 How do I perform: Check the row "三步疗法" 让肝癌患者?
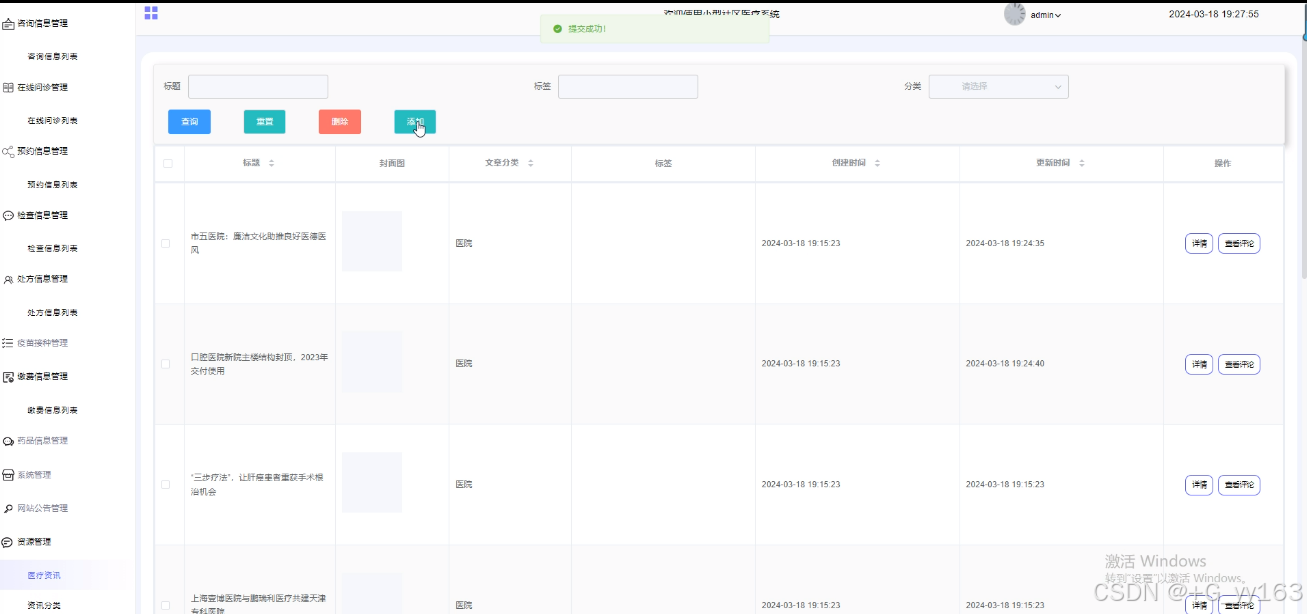click(x=166, y=485)
